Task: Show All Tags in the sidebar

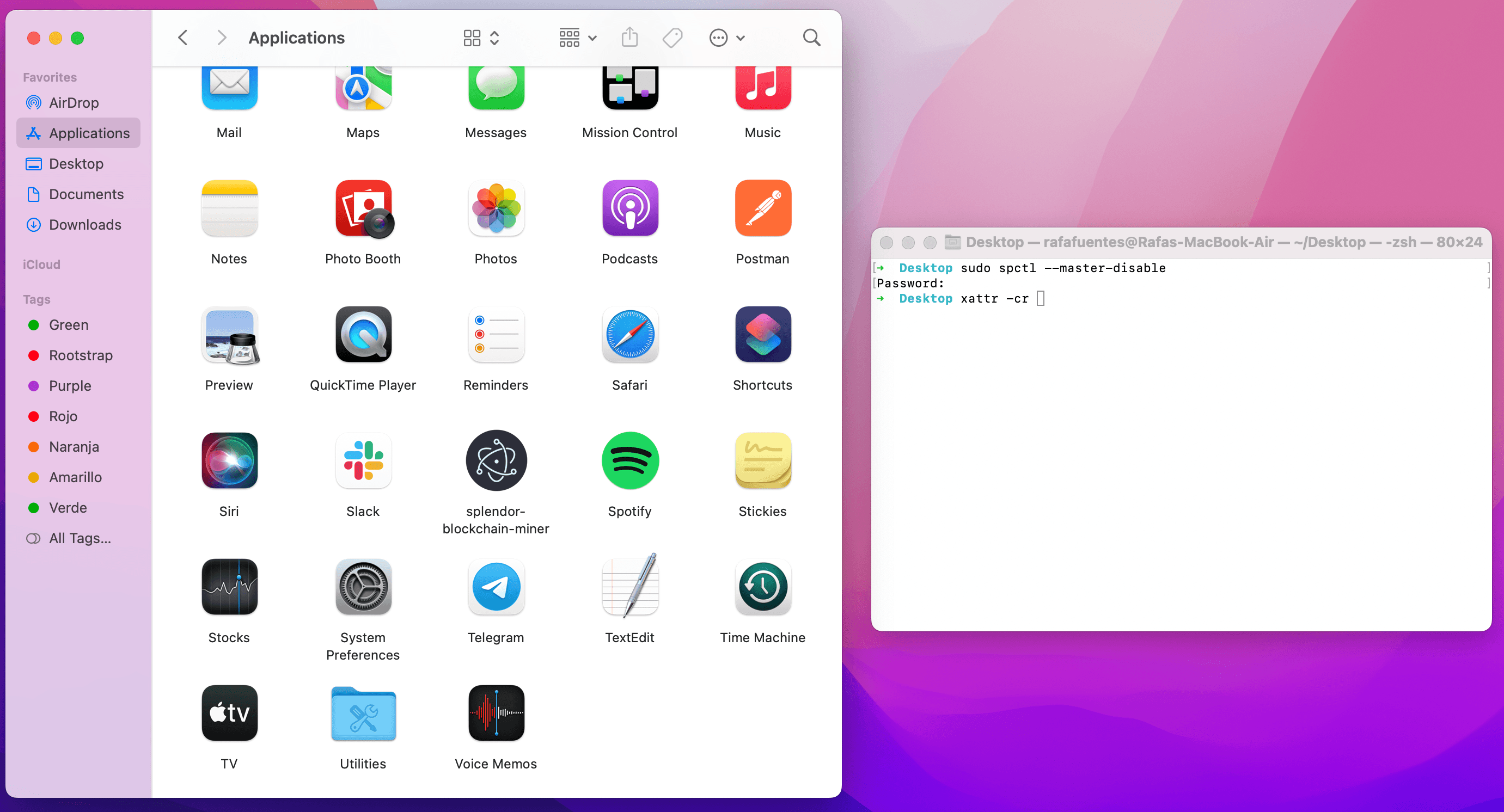Action: coord(78,538)
